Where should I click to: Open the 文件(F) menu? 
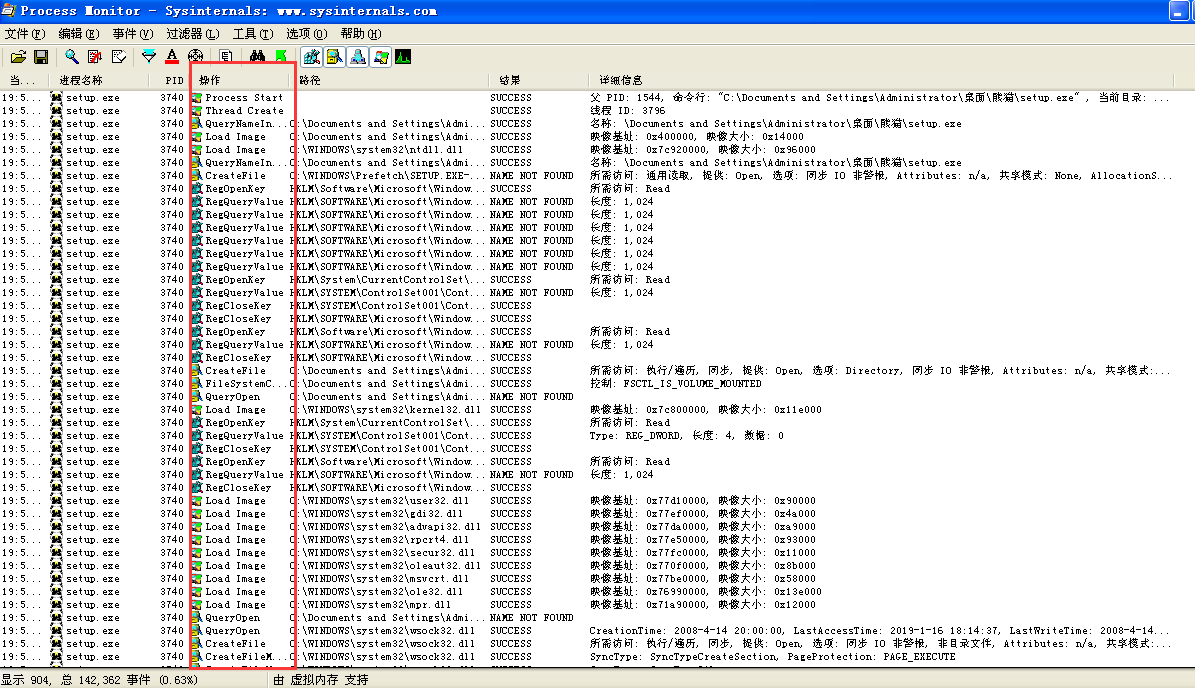(25, 34)
